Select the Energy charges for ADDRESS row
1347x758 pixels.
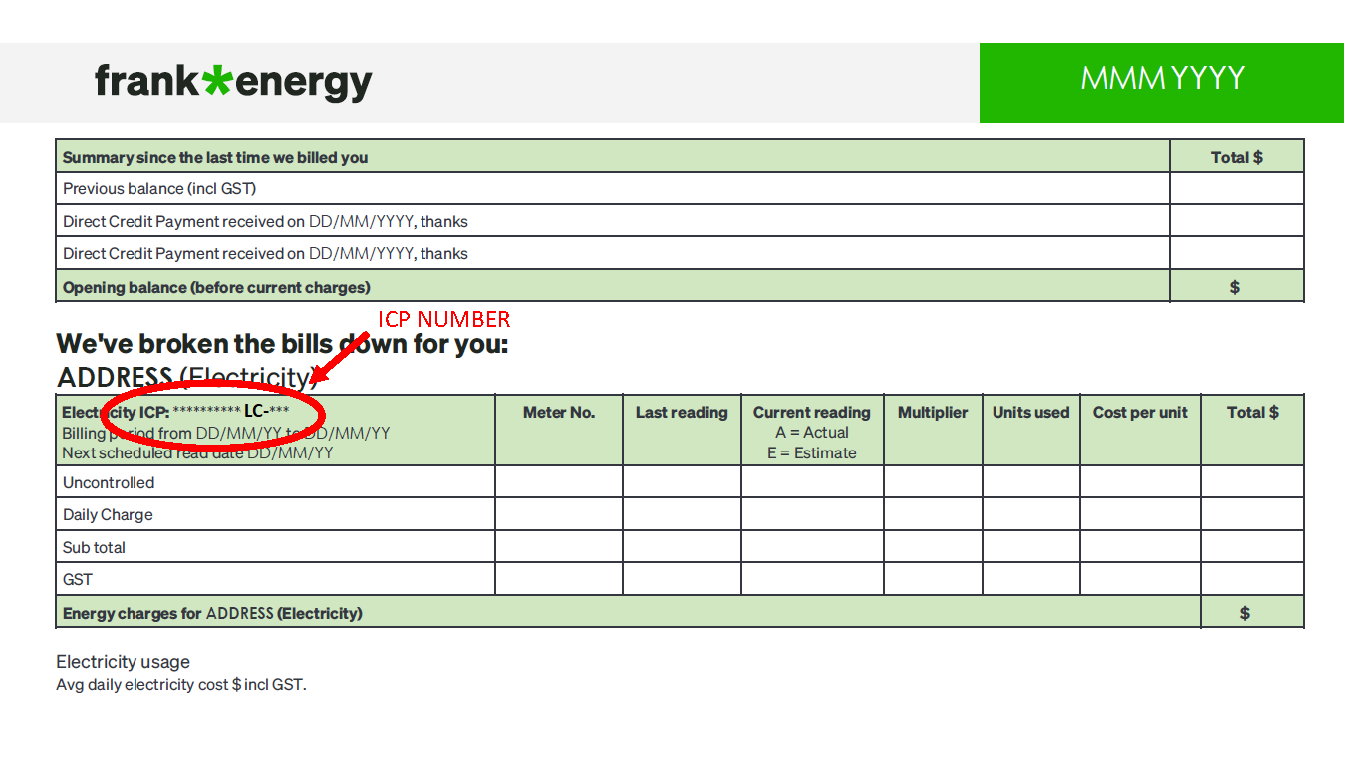212,613
